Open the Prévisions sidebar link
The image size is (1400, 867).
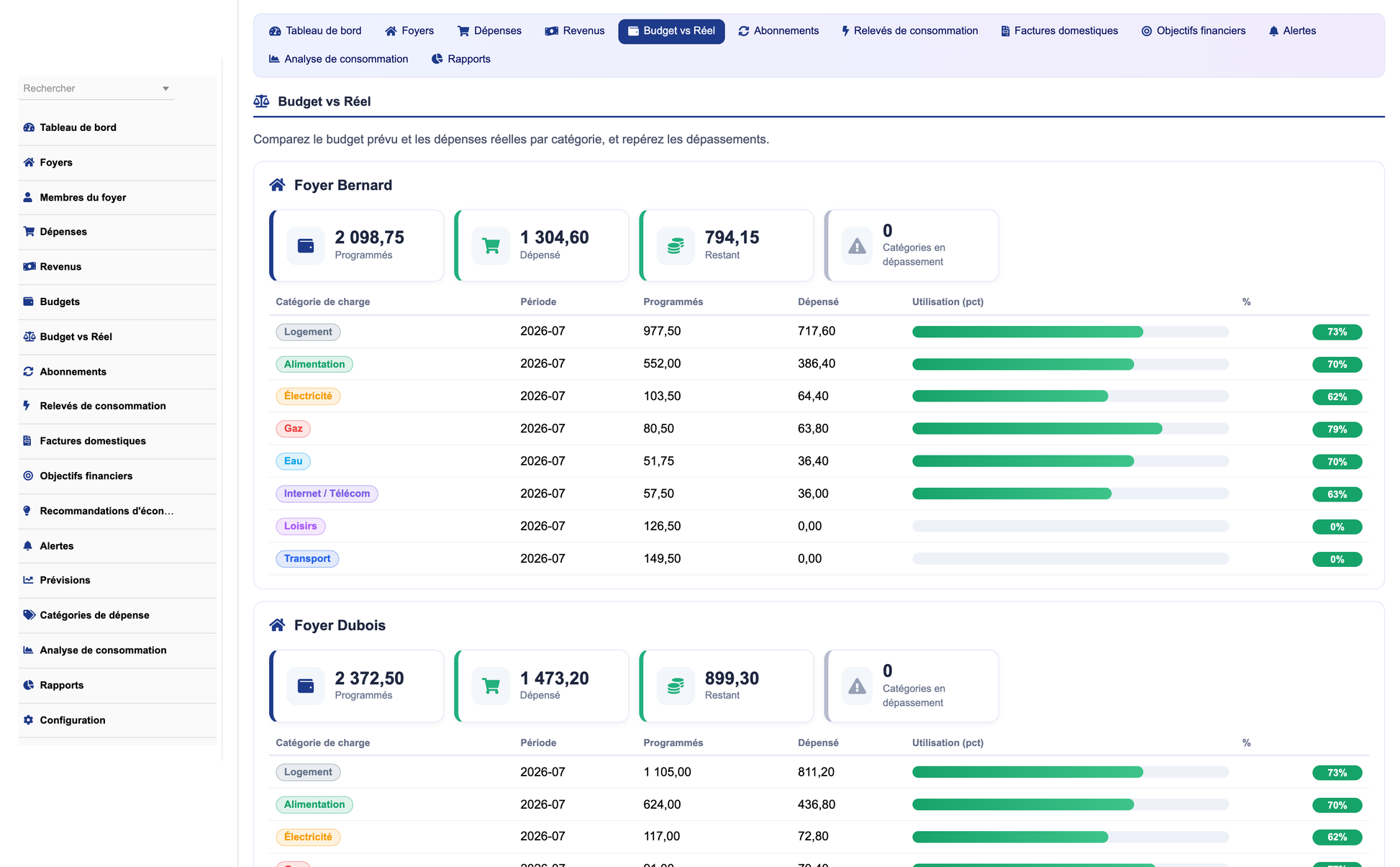[65, 580]
